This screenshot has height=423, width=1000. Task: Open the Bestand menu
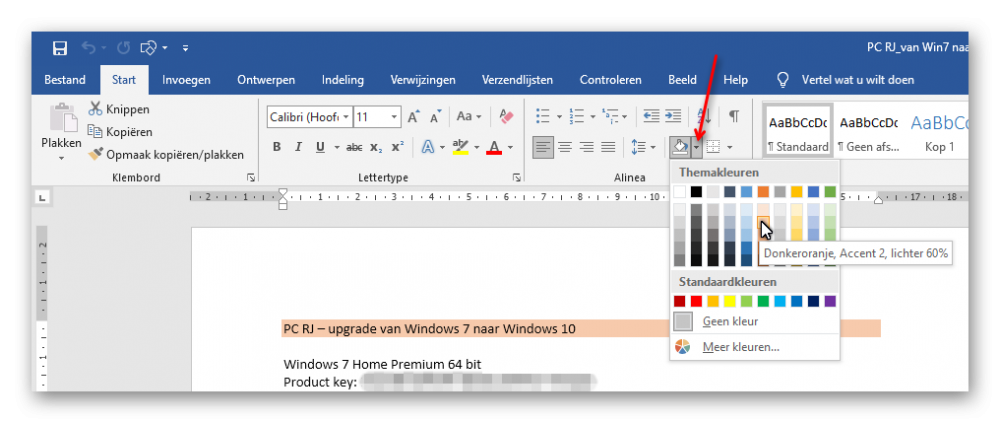64,80
